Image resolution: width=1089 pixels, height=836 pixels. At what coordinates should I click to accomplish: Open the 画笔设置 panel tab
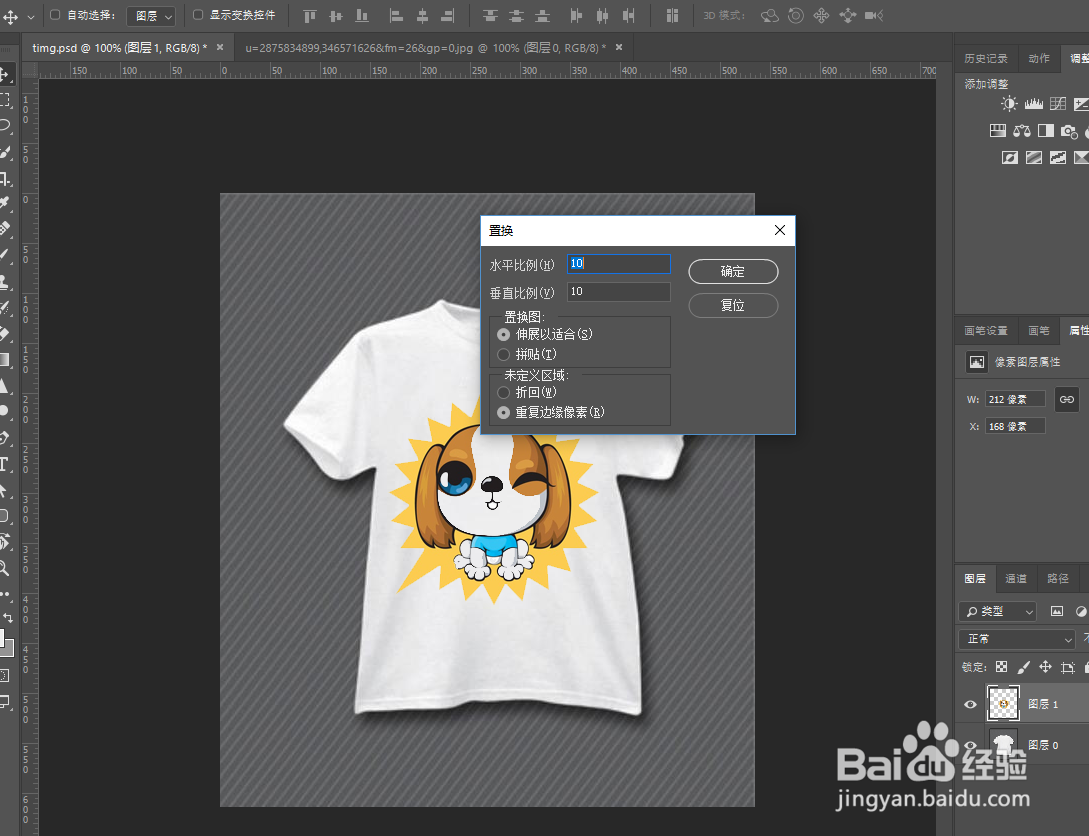click(x=986, y=331)
